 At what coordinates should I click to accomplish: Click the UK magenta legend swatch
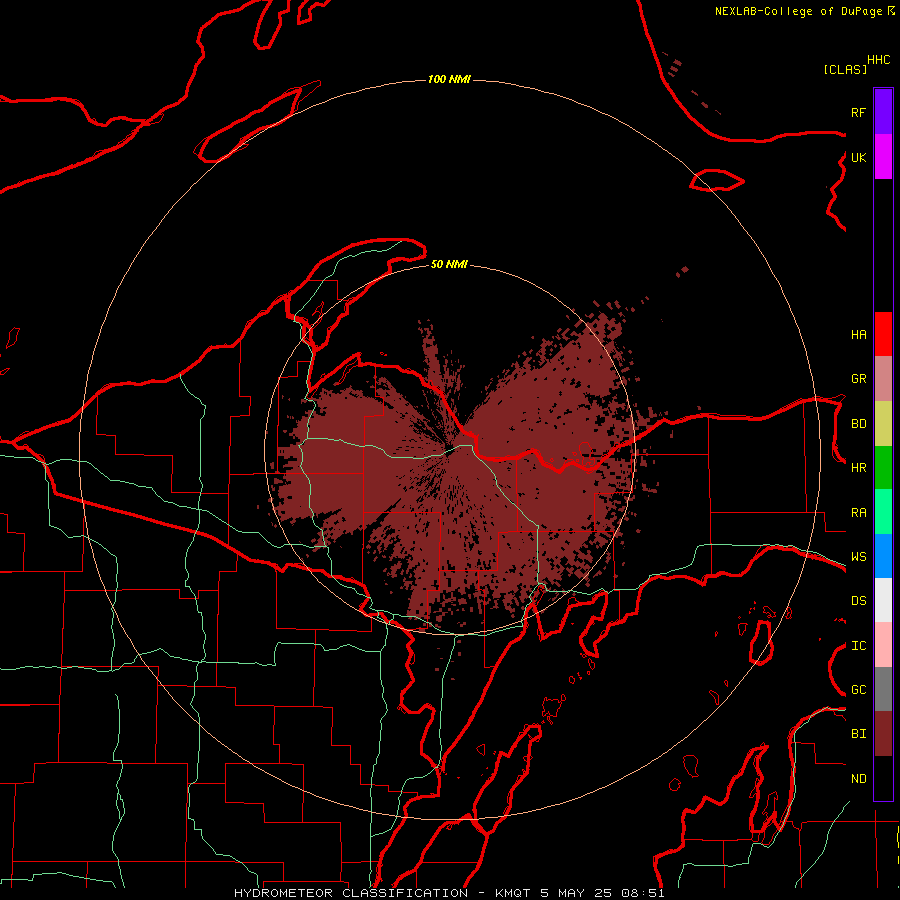point(883,157)
